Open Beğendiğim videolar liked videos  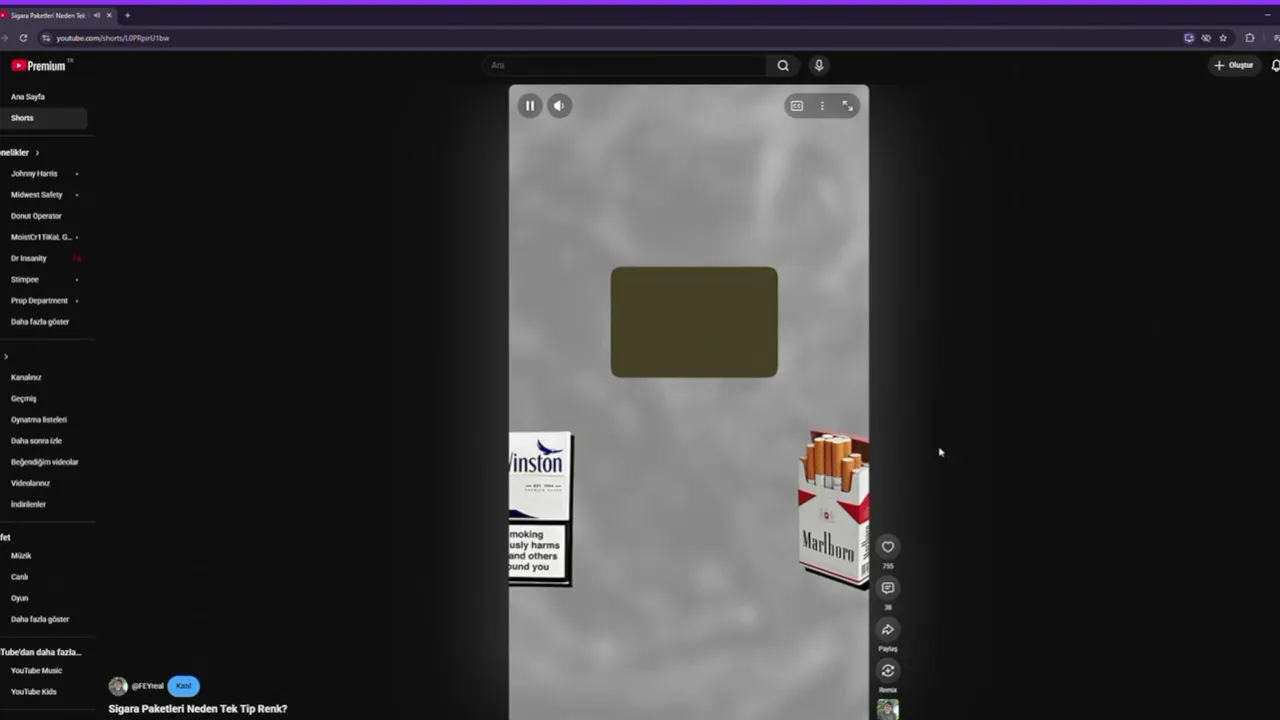[44, 462]
